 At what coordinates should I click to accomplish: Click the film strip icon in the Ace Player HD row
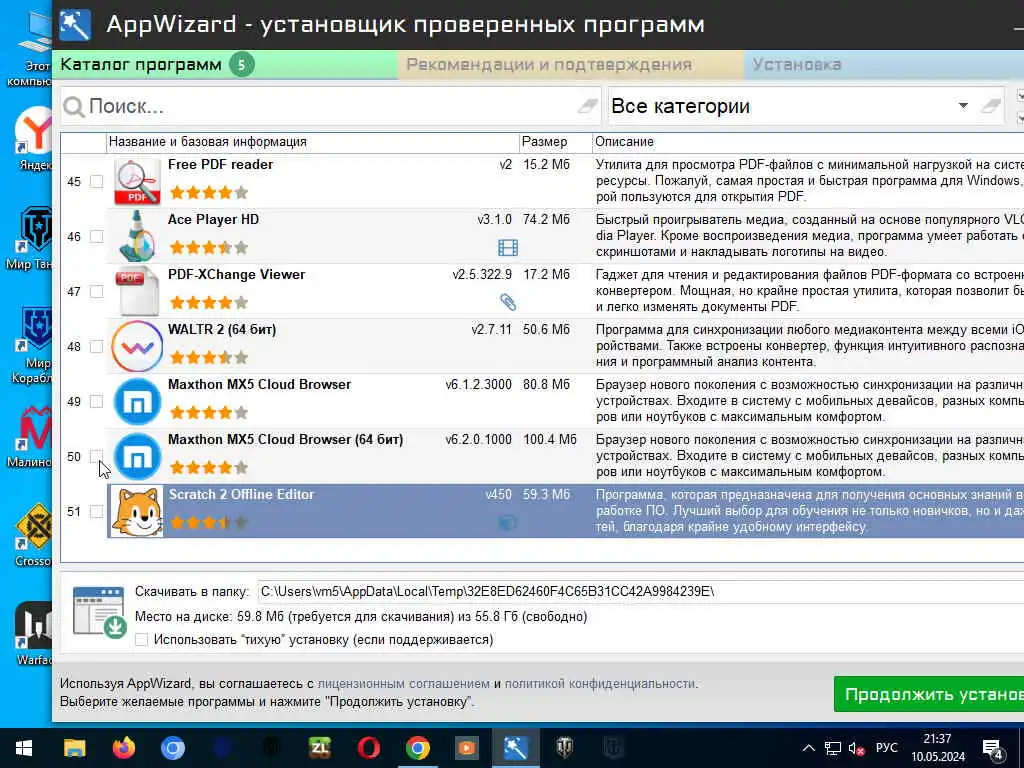pos(507,248)
